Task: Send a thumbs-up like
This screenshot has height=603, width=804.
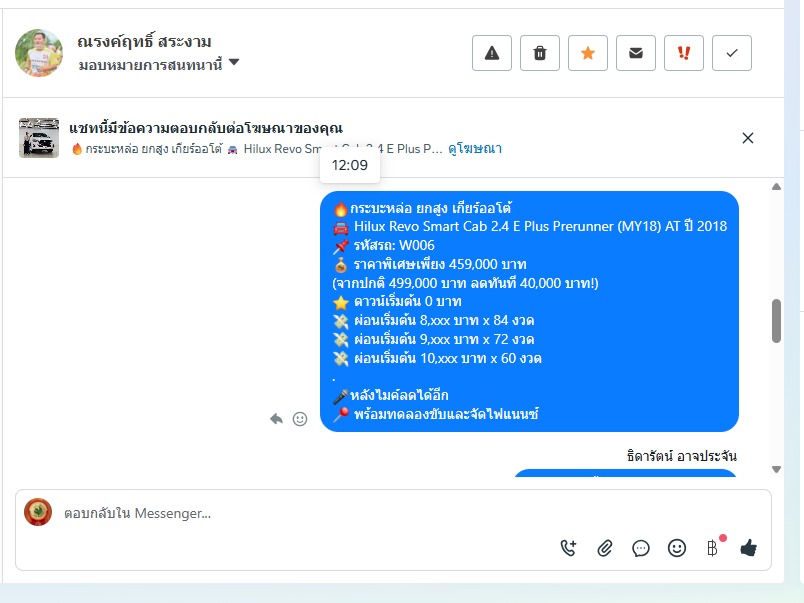Action: click(x=749, y=548)
